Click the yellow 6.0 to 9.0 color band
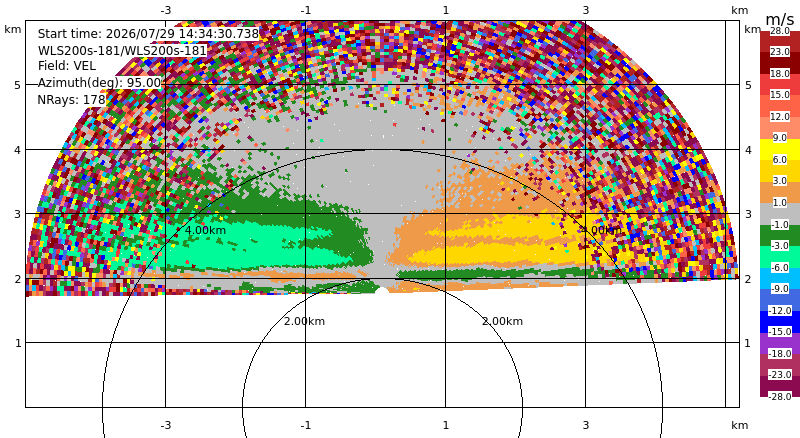800x438 pixels. (x=780, y=149)
